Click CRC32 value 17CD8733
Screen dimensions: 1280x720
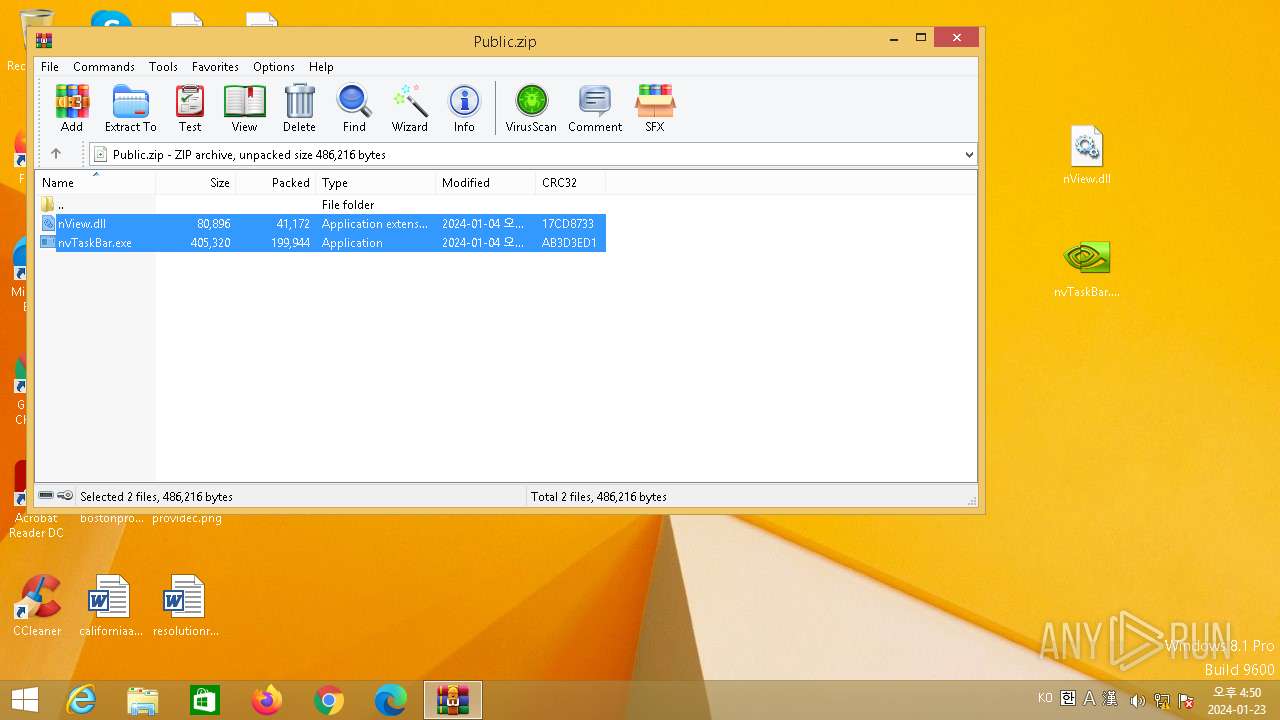pyautogui.click(x=568, y=224)
